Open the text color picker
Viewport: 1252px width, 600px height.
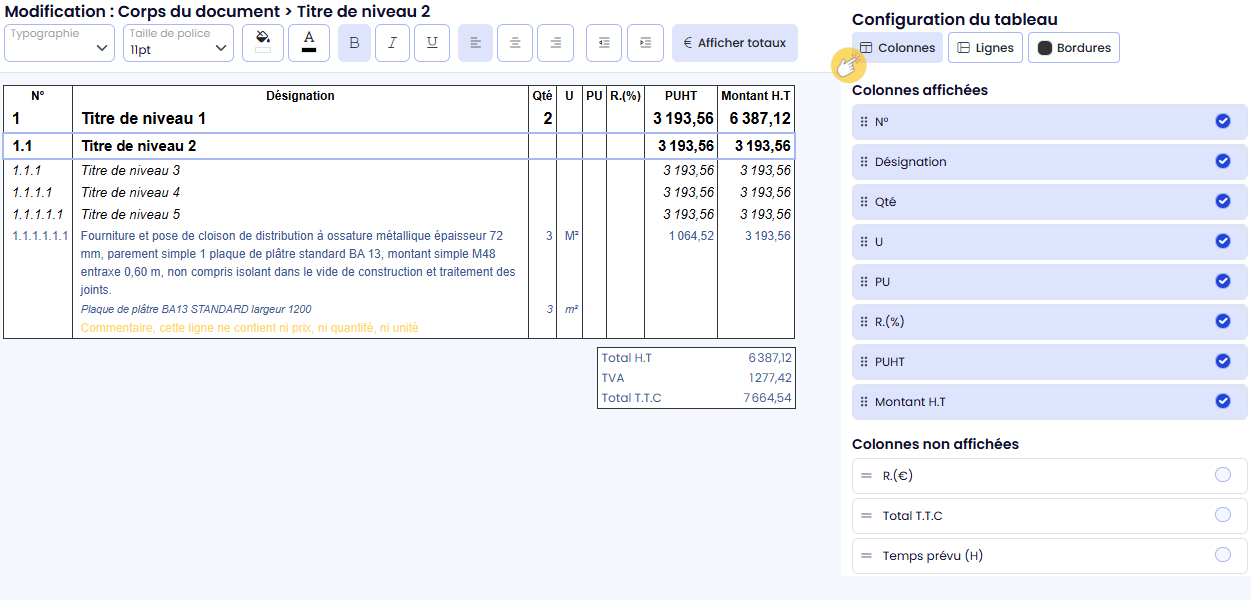coord(309,43)
